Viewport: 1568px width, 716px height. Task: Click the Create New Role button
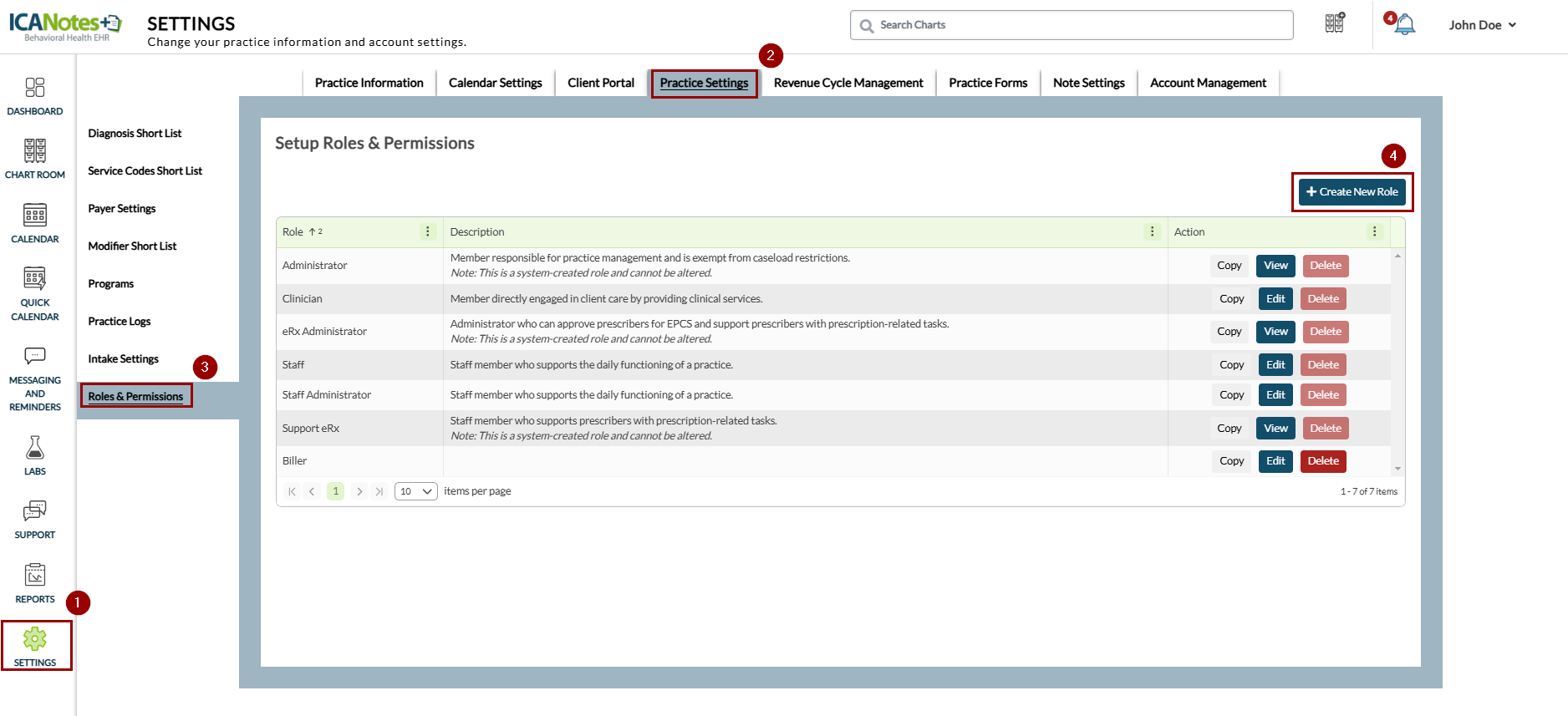1352,192
